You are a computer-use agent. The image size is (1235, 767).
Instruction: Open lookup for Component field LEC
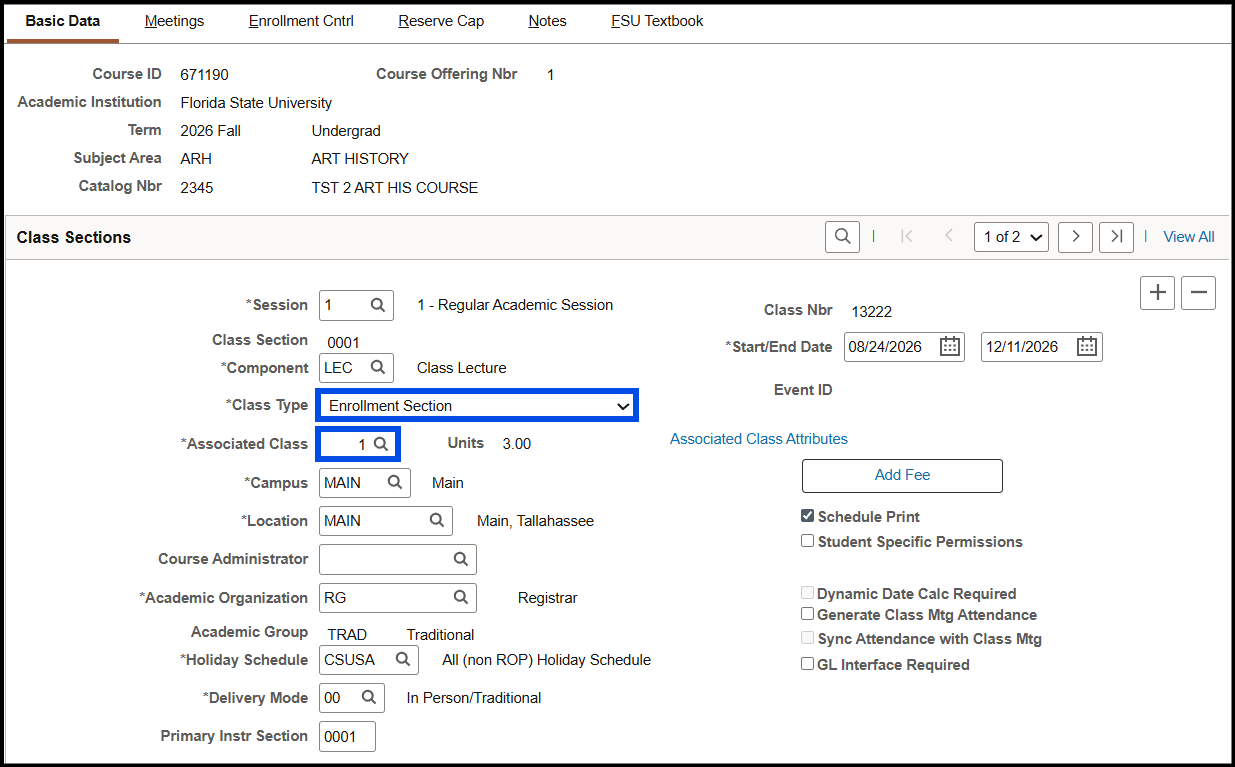pyautogui.click(x=378, y=368)
